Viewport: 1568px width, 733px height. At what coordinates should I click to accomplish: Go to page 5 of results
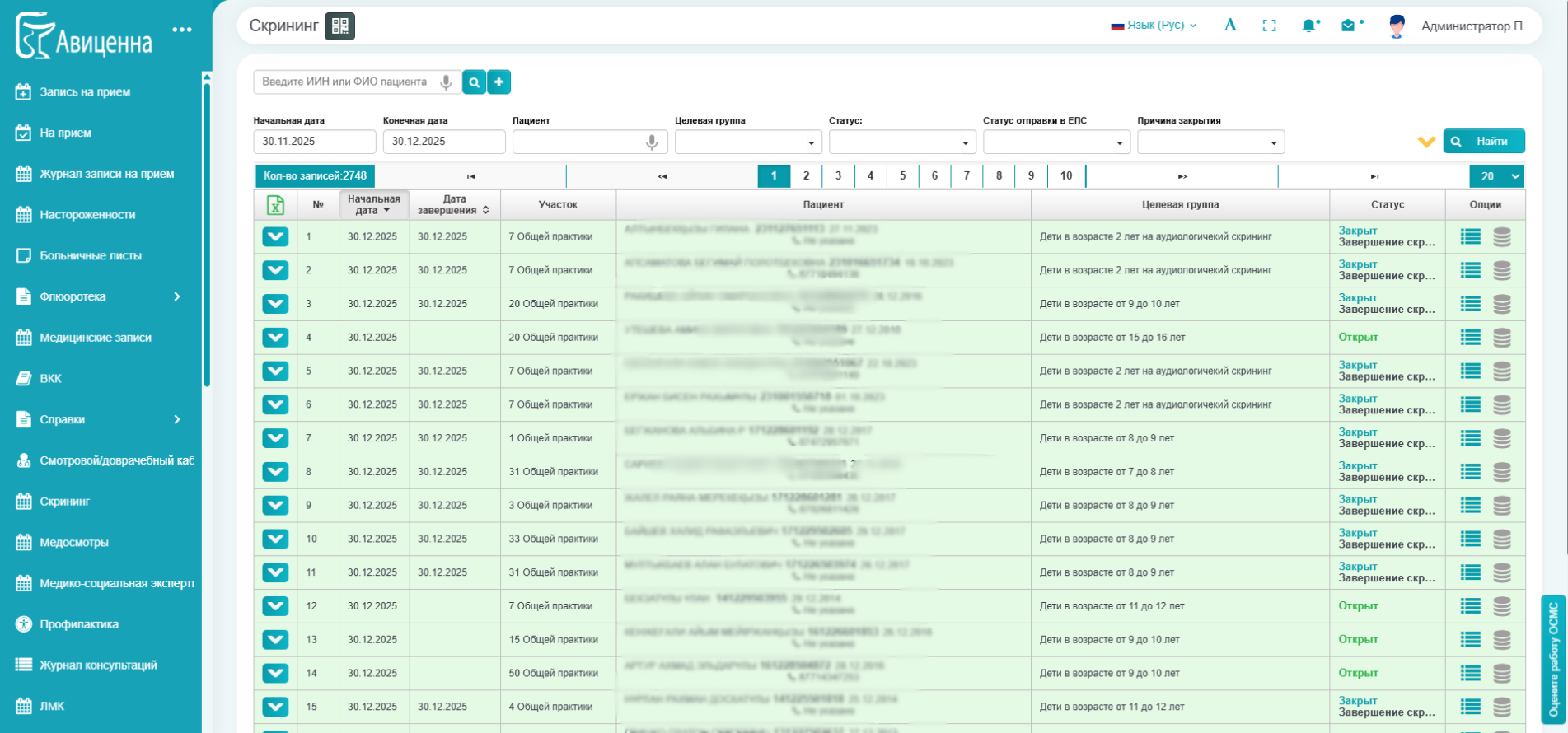tap(902, 176)
